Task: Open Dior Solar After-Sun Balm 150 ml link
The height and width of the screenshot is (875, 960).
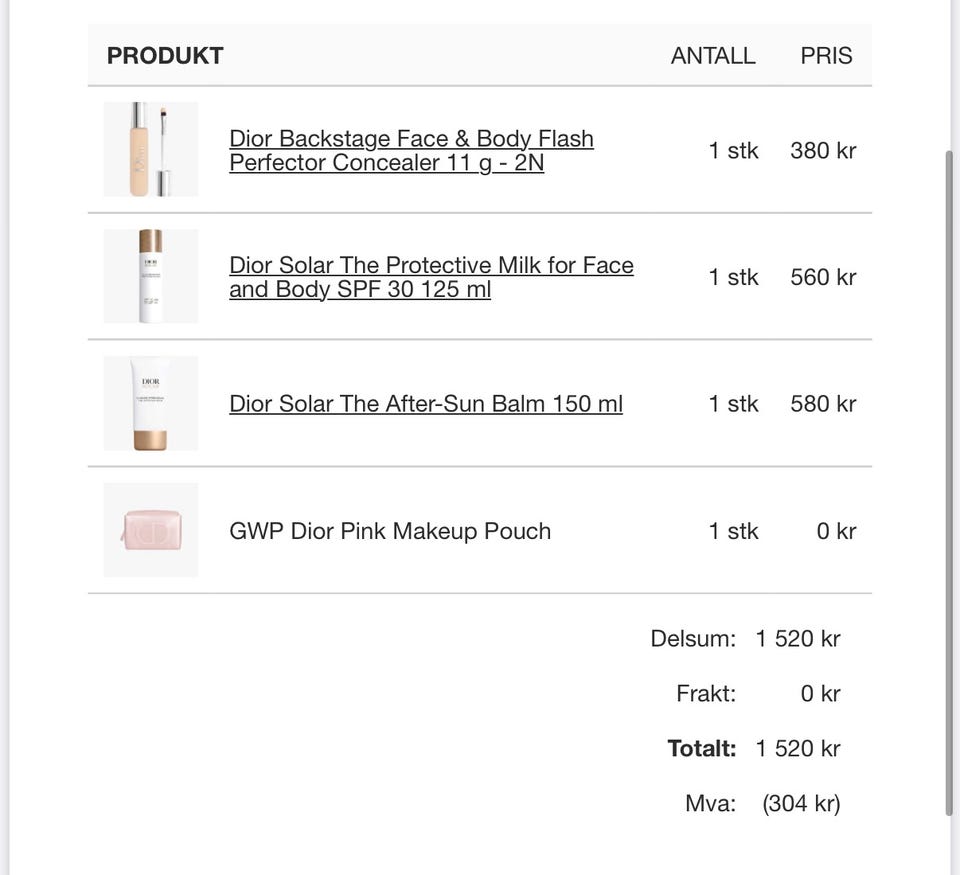Action: 426,404
